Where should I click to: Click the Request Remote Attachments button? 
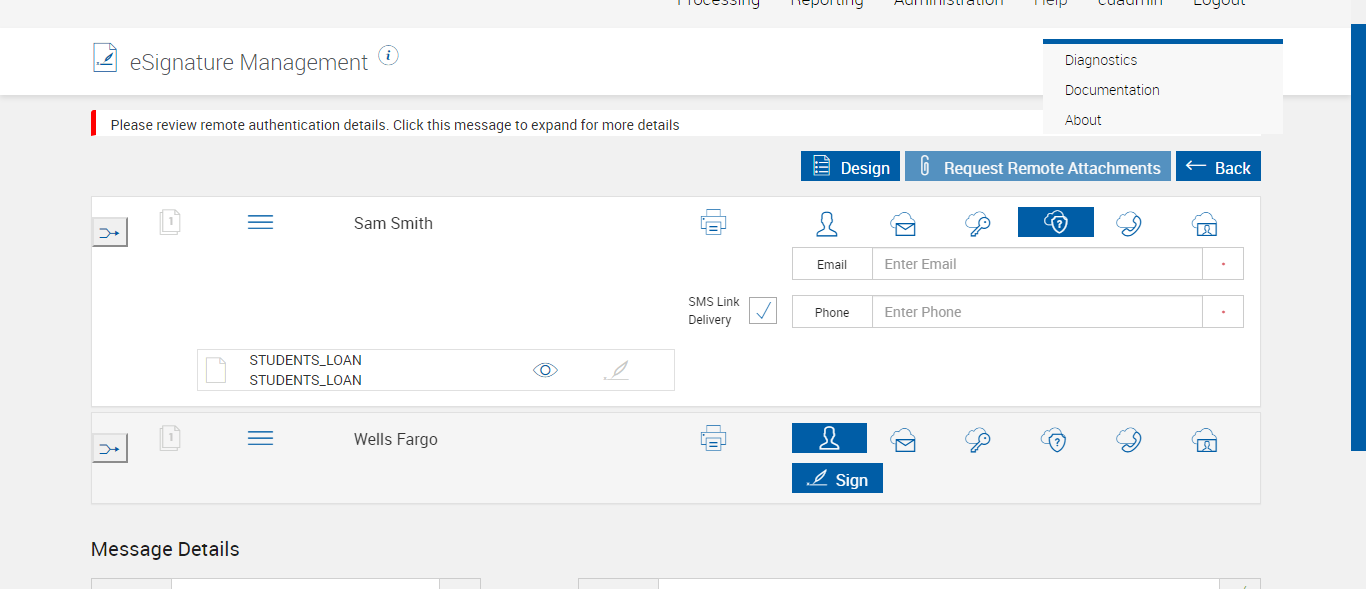pos(1038,167)
